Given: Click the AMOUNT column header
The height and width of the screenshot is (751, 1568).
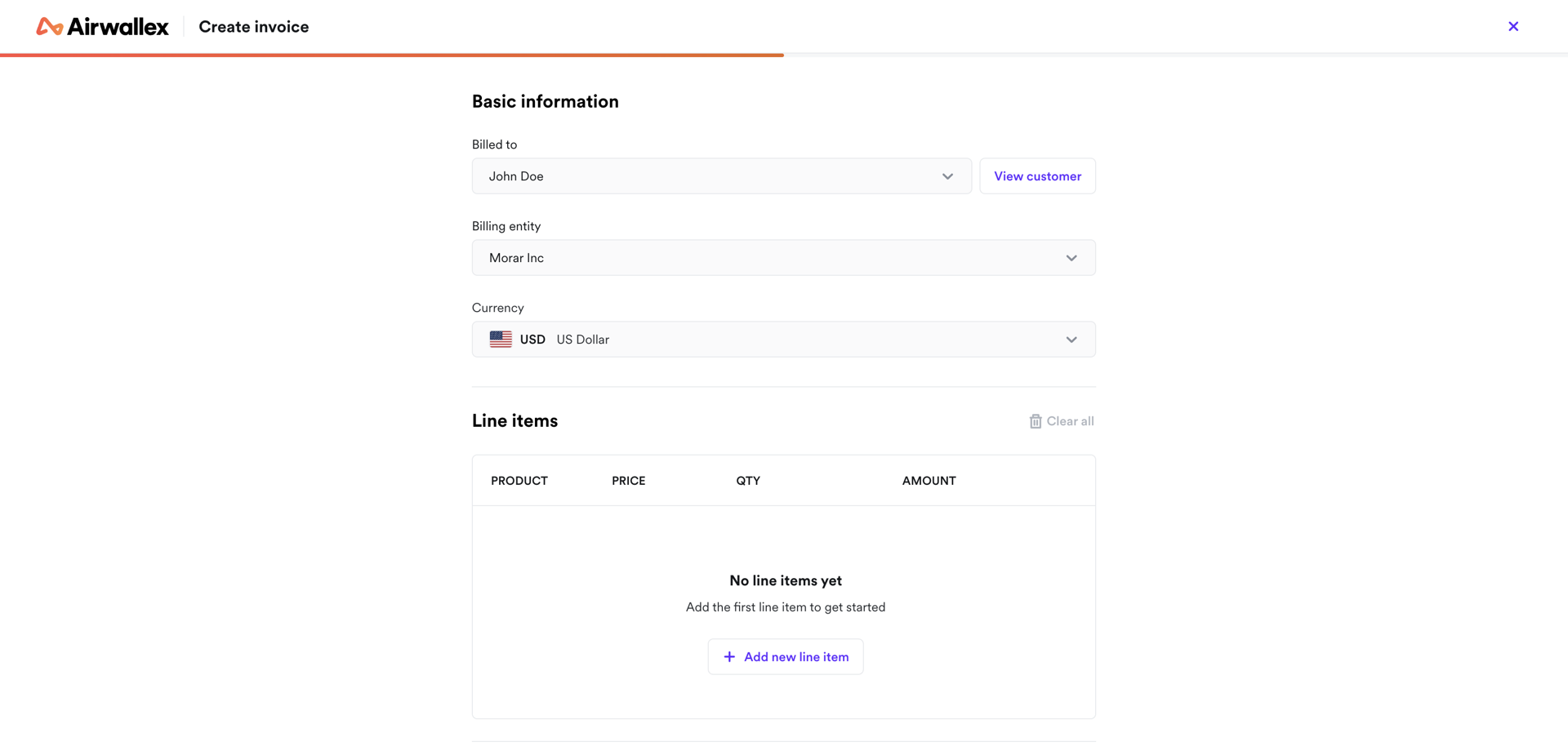Looking at the screenshot, I should [929, 480].
